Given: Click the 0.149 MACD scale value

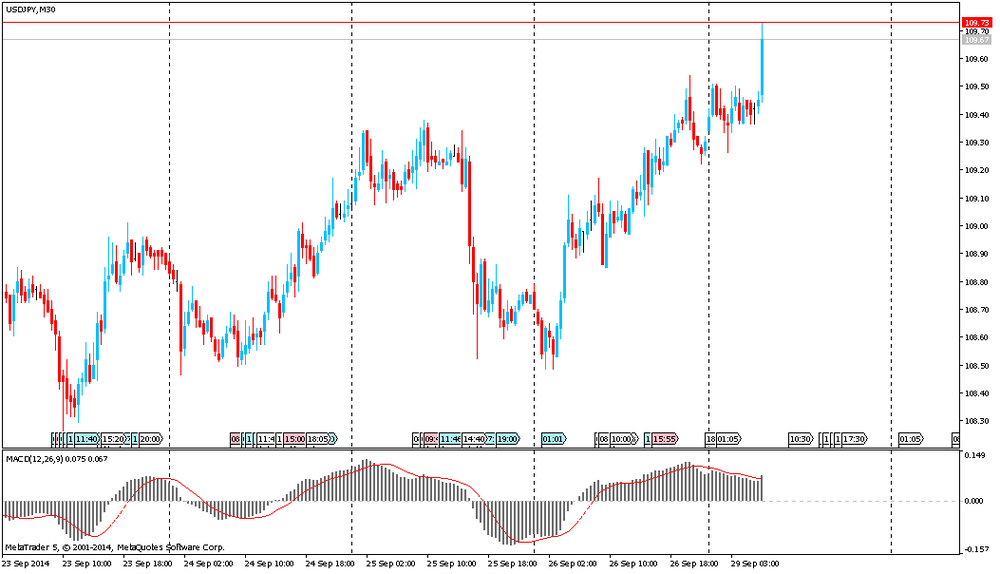Looking at the screenshot, I should click(973, 455).
